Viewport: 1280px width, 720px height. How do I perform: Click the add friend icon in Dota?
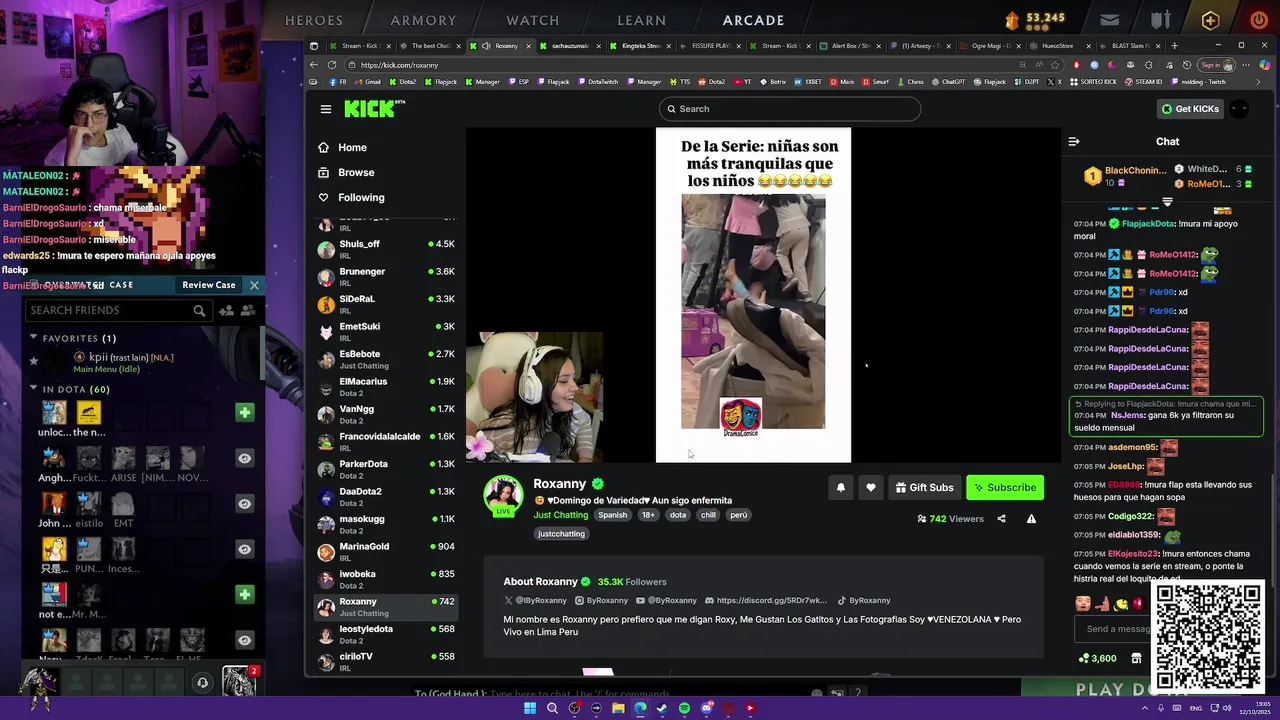[x=227, y=311]
